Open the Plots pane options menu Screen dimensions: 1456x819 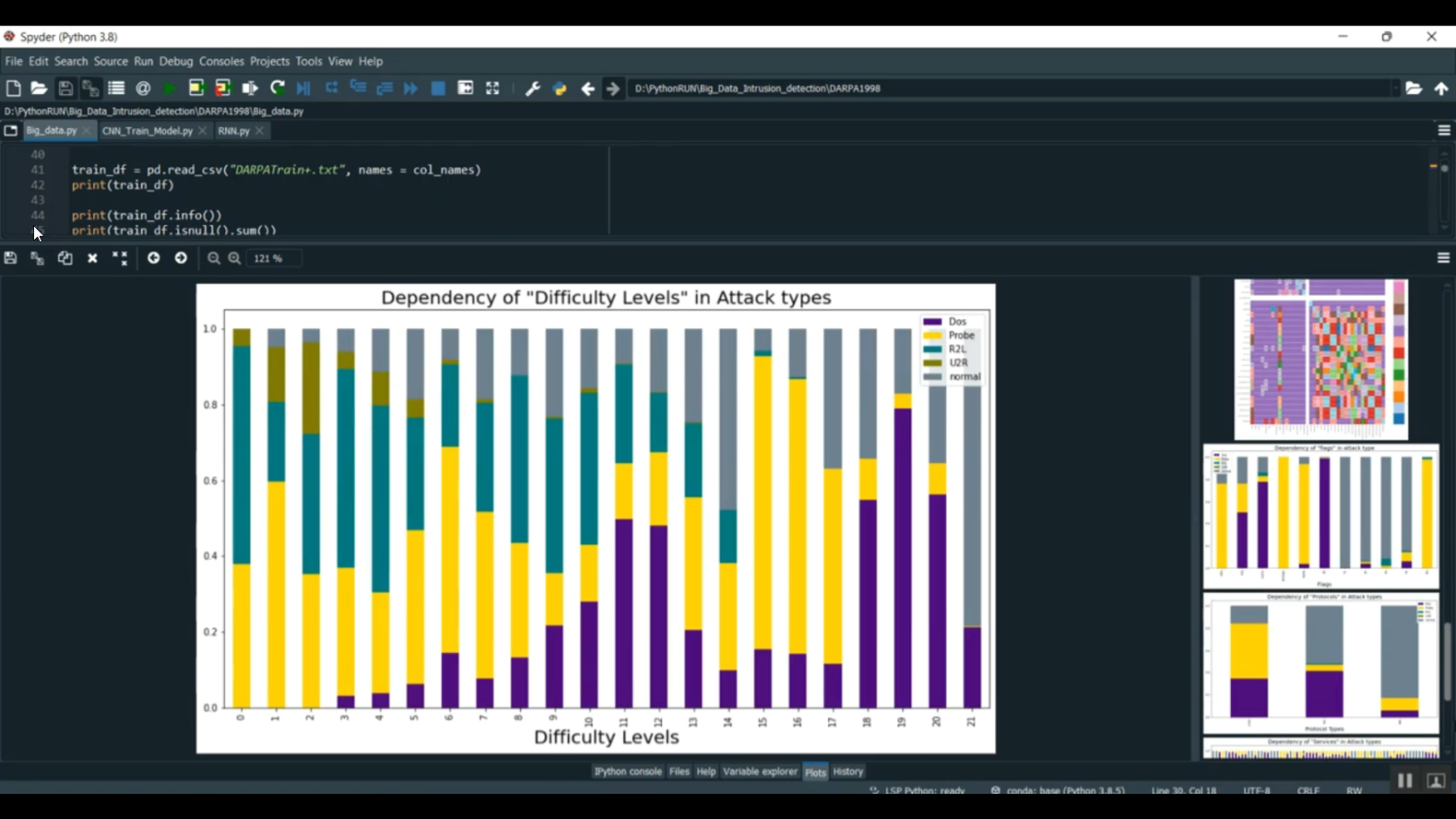[x=1443, y=257]
